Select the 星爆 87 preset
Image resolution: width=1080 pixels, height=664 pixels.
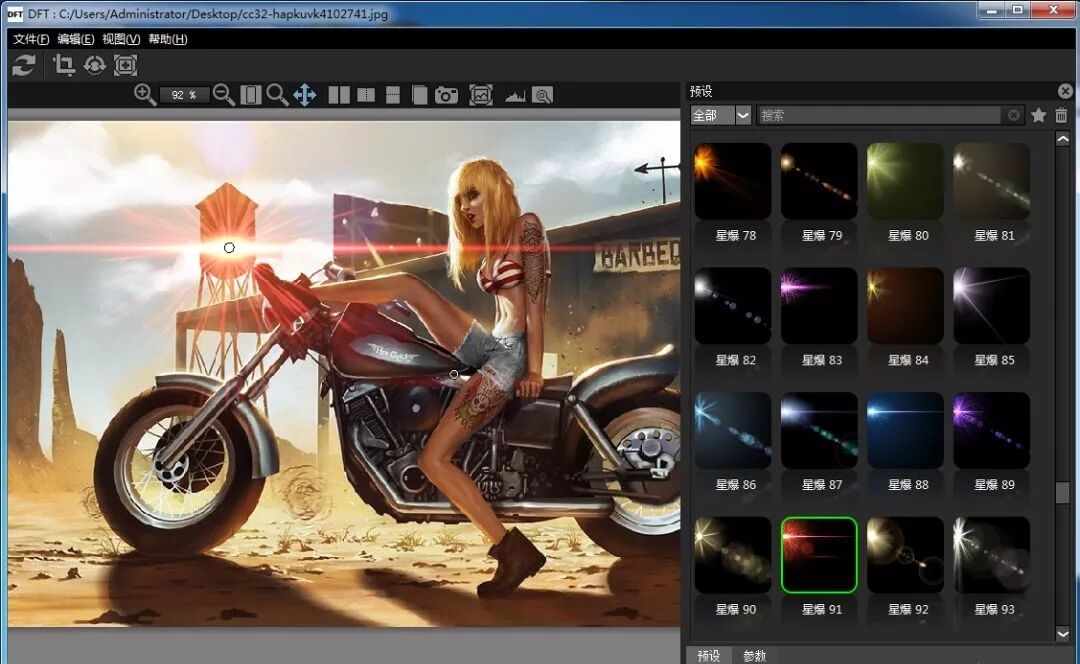pos(819,430)
